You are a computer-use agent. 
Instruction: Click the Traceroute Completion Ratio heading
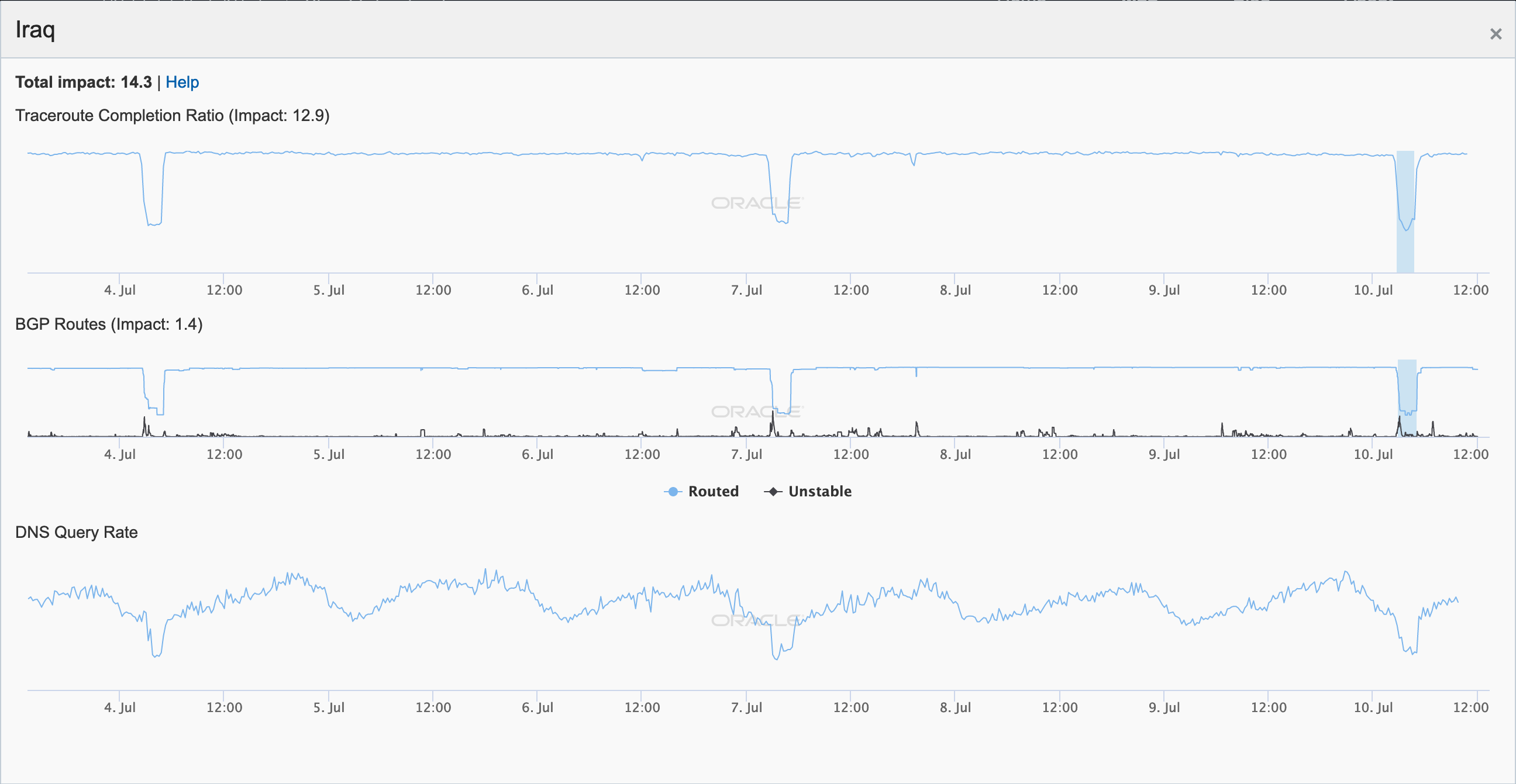[172, 115]
